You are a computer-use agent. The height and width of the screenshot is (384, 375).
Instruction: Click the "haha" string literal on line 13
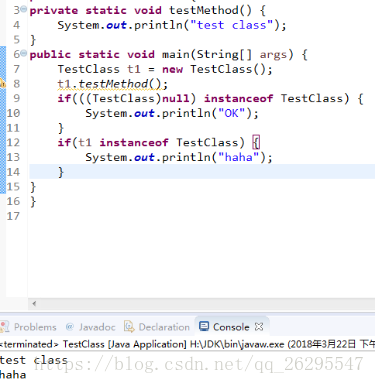pyautogui.click(x=239, y=157)
